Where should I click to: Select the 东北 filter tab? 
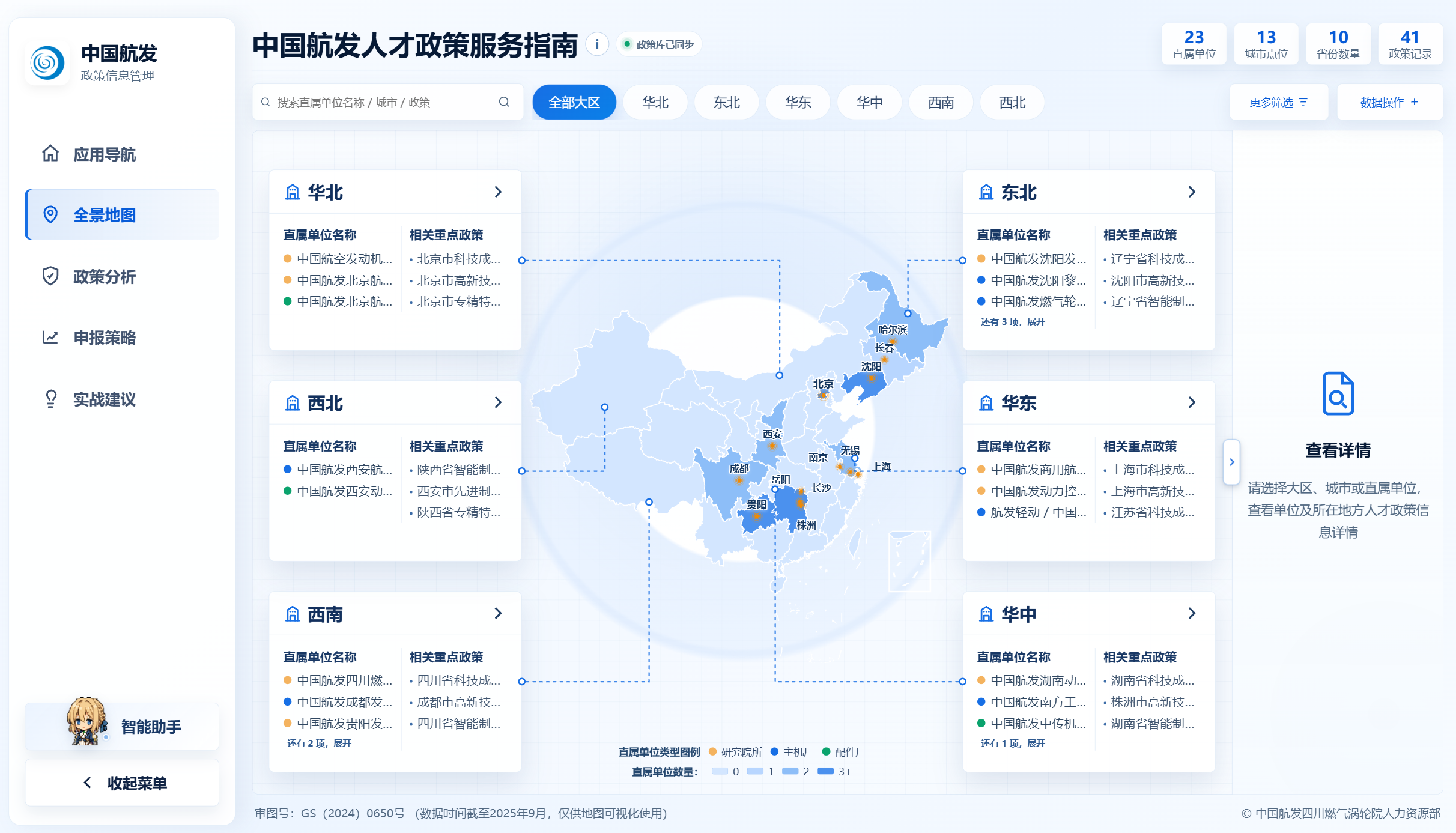(x=727, y=102)
